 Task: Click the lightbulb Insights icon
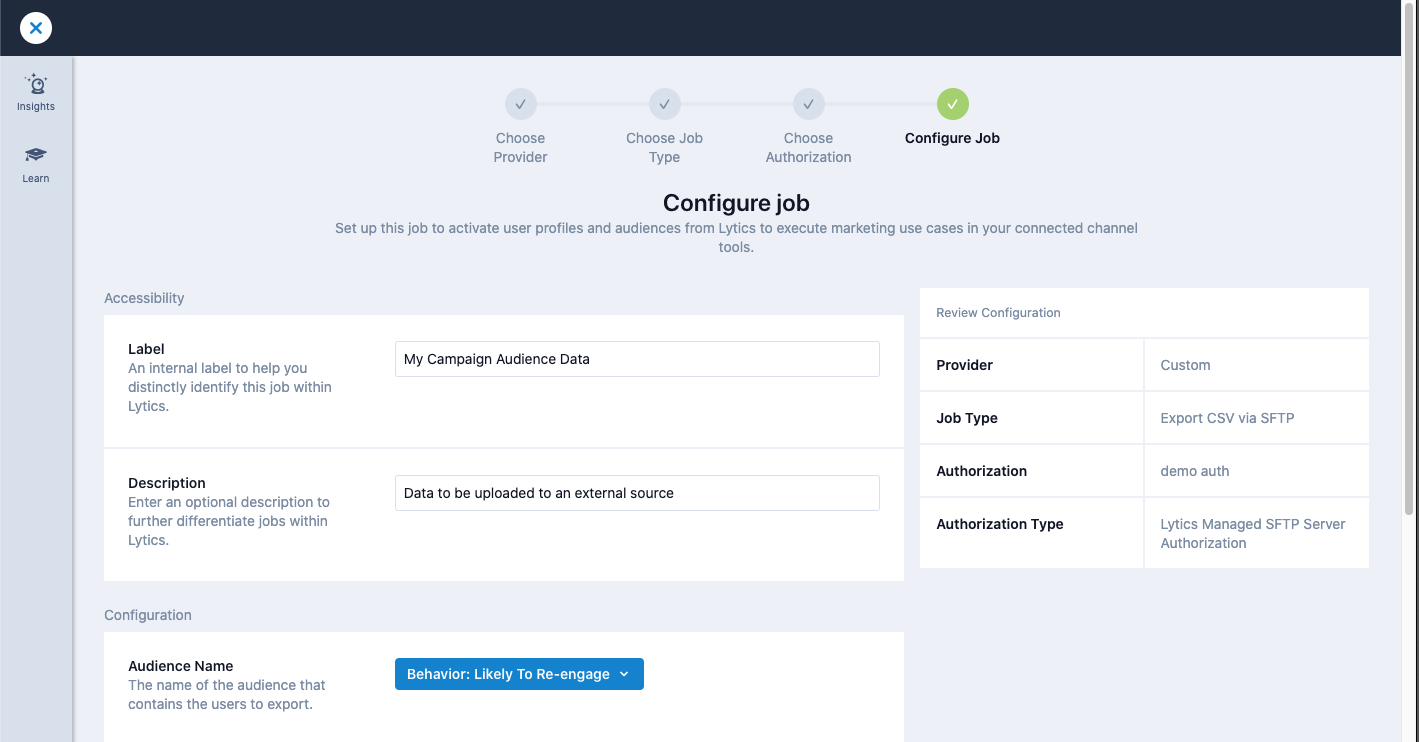pos(35,84)
